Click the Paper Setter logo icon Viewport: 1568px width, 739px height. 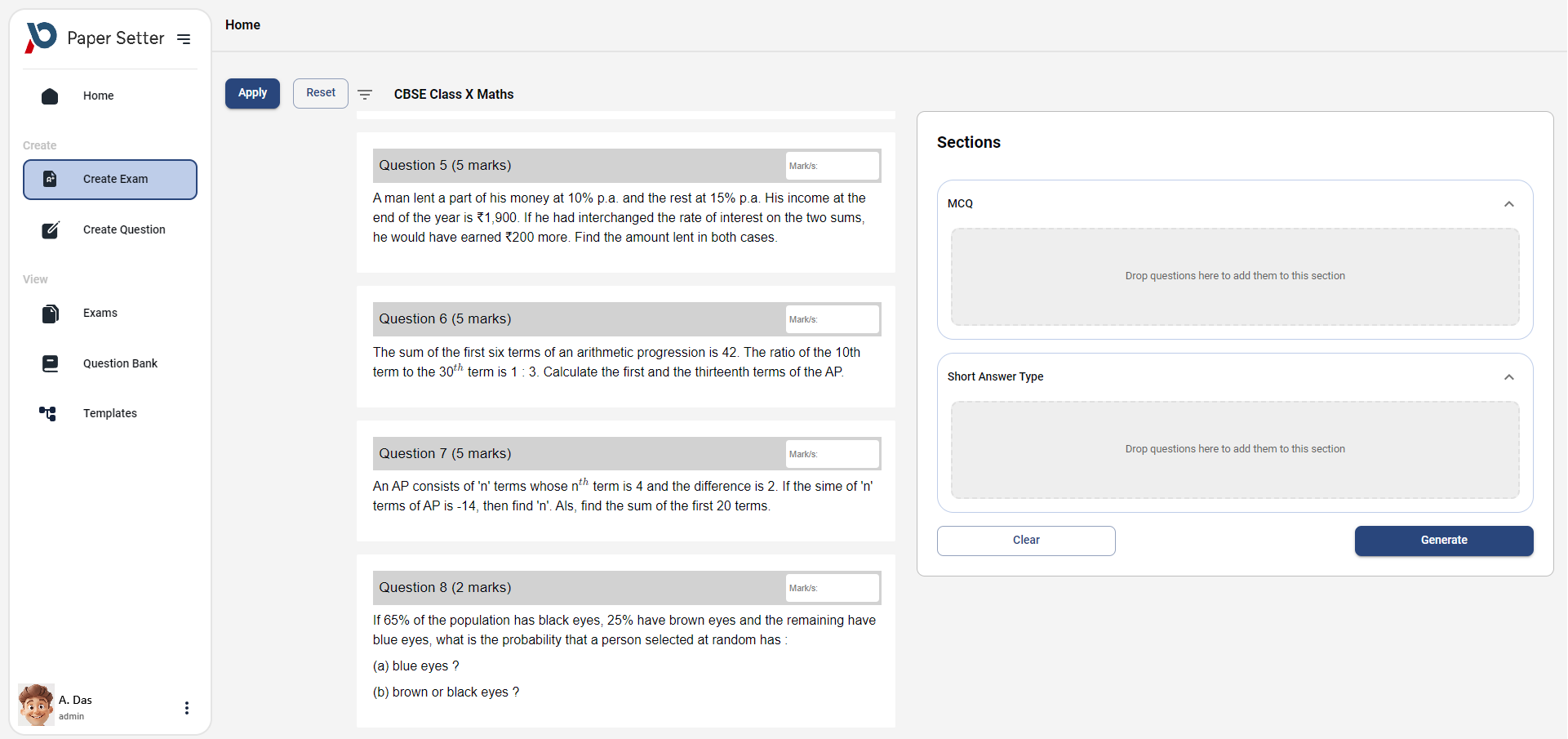[41, 38]
